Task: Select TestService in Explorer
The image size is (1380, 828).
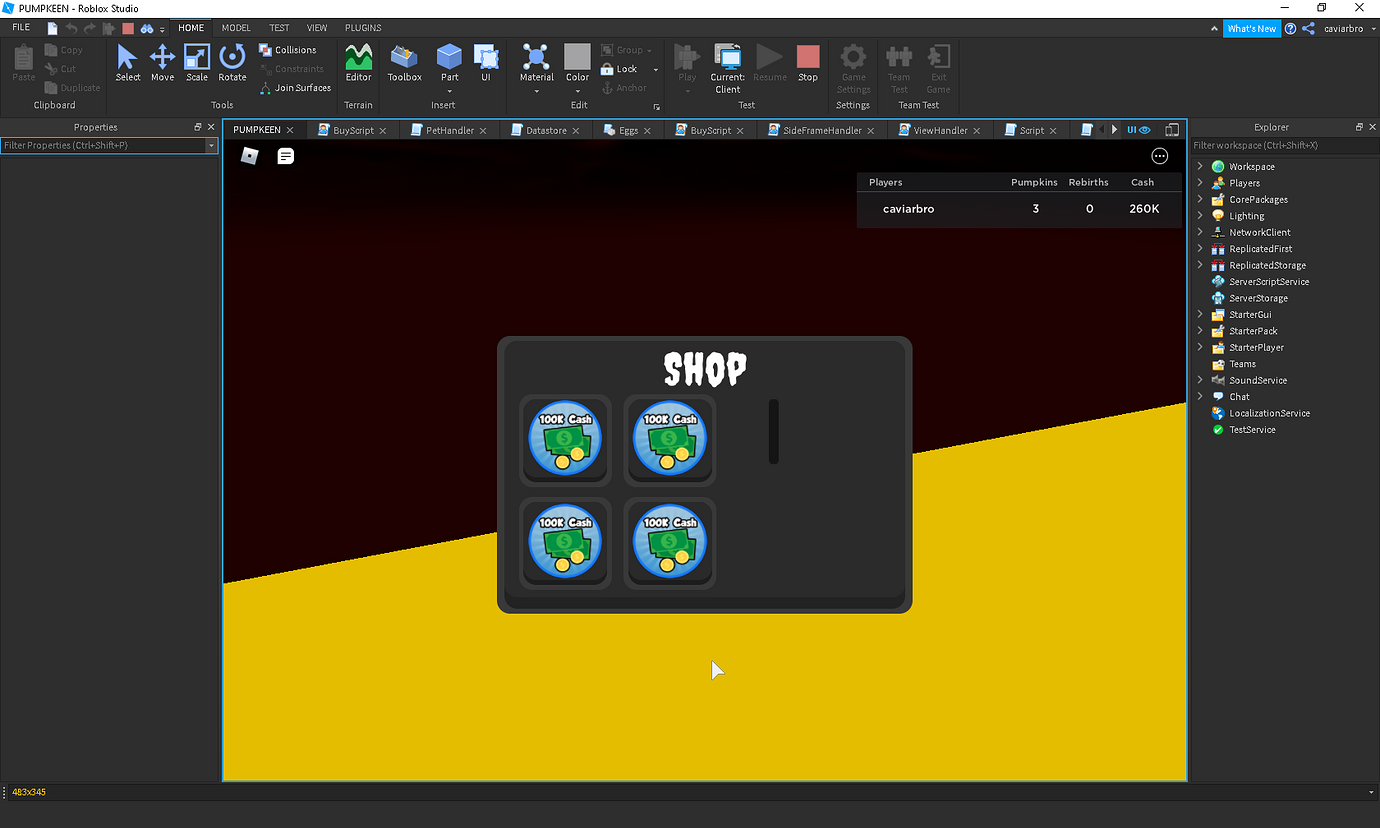Action: click(x=1252, y=430)
